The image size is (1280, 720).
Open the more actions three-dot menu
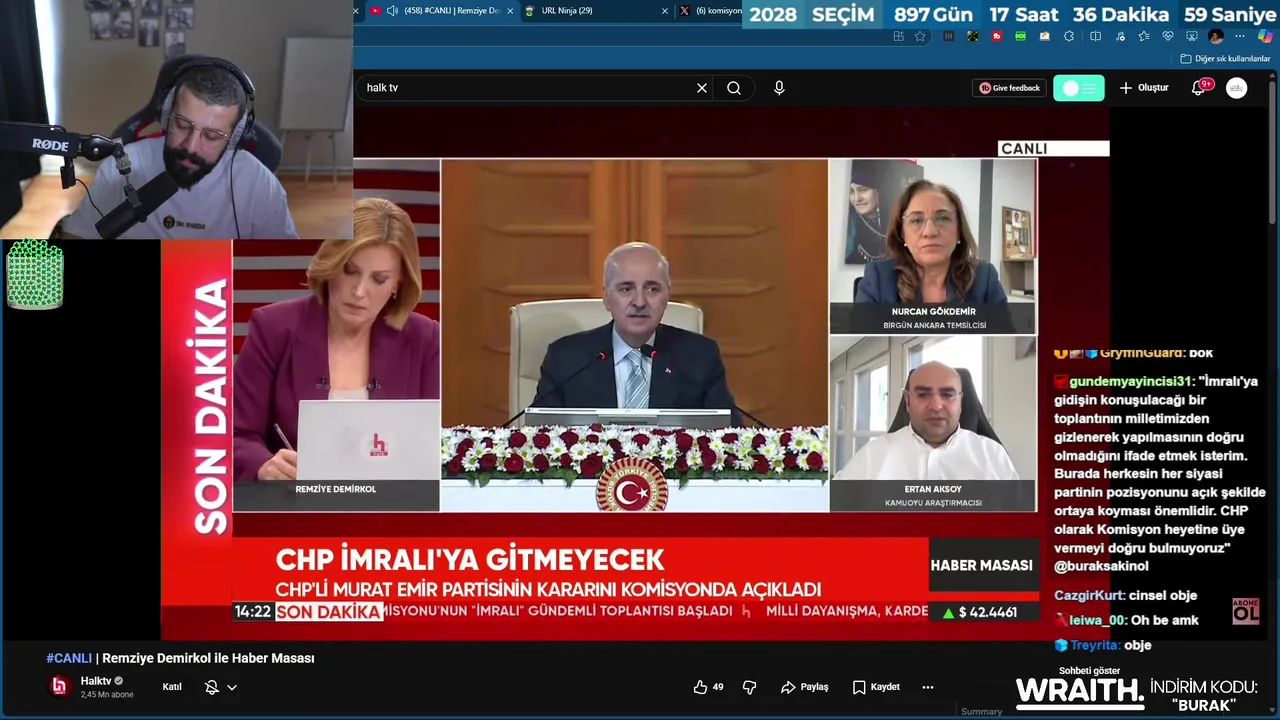(x=928, y=687)
